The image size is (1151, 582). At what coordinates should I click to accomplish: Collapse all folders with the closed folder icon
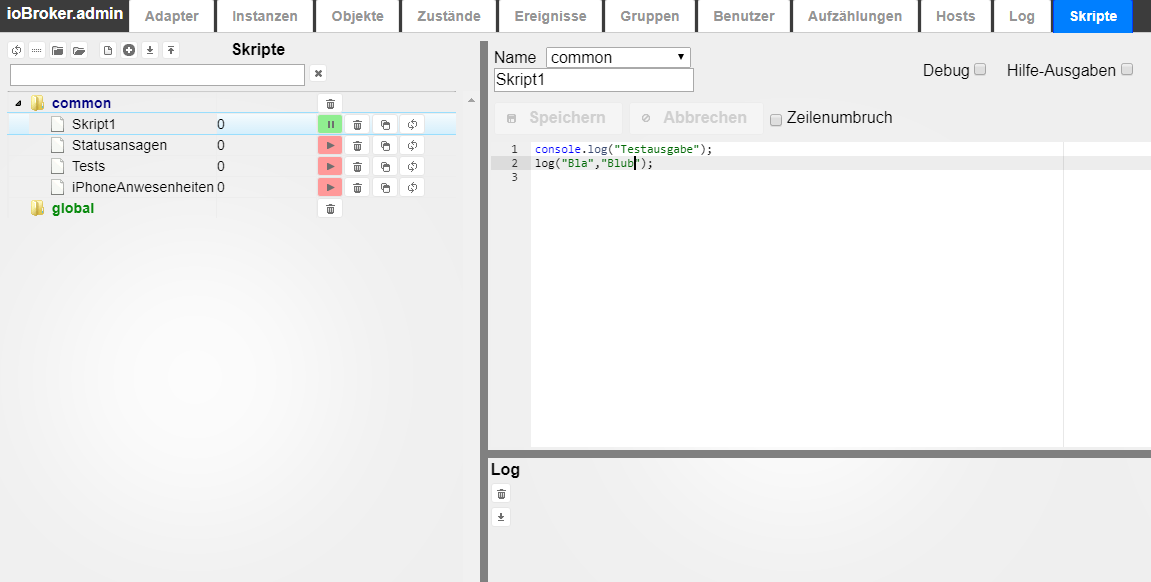tap(57, 50)
